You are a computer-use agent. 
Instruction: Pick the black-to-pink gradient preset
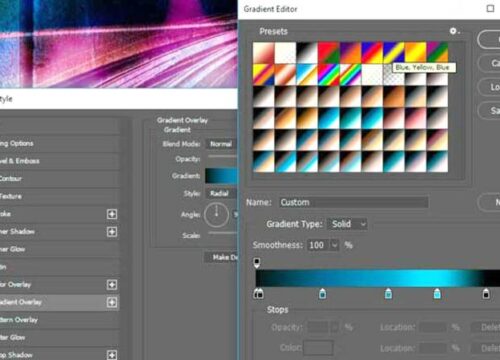(x=415, y=118)
